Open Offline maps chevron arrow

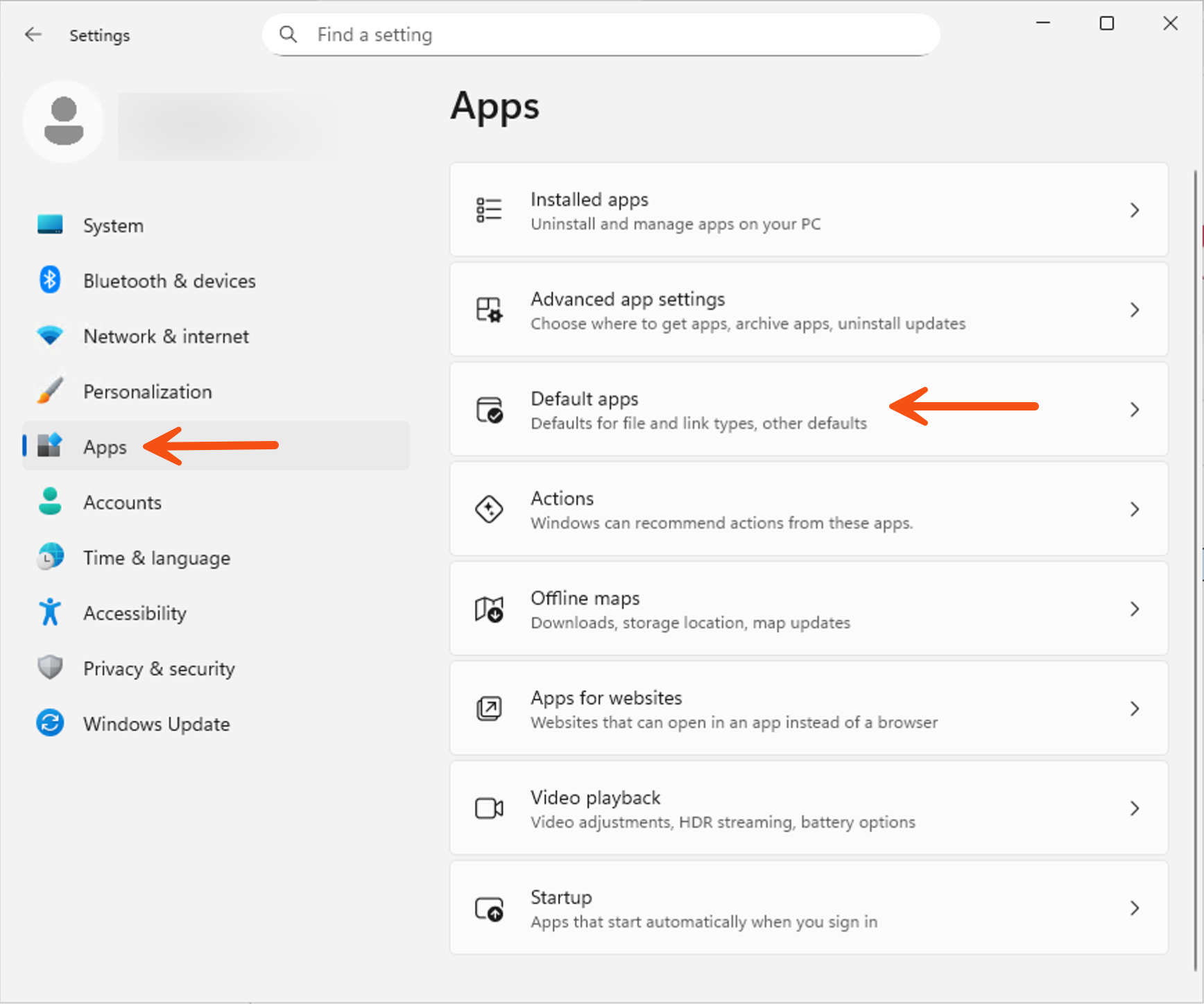(1135, 609)
